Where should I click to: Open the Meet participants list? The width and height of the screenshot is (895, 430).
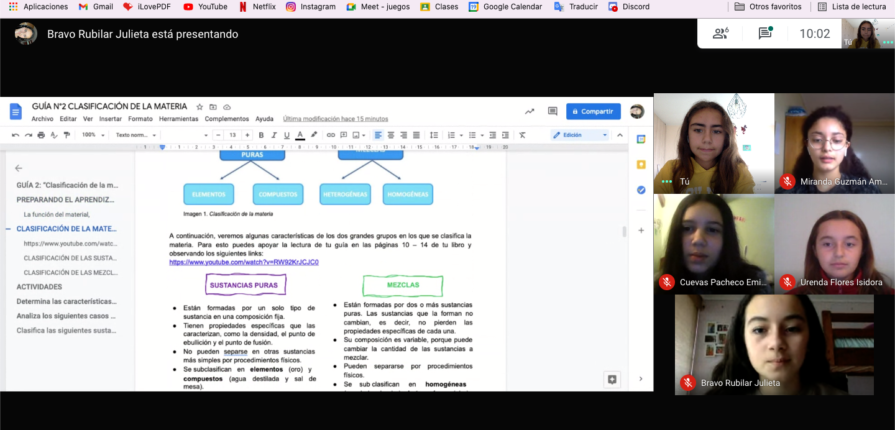coord(719,33)
